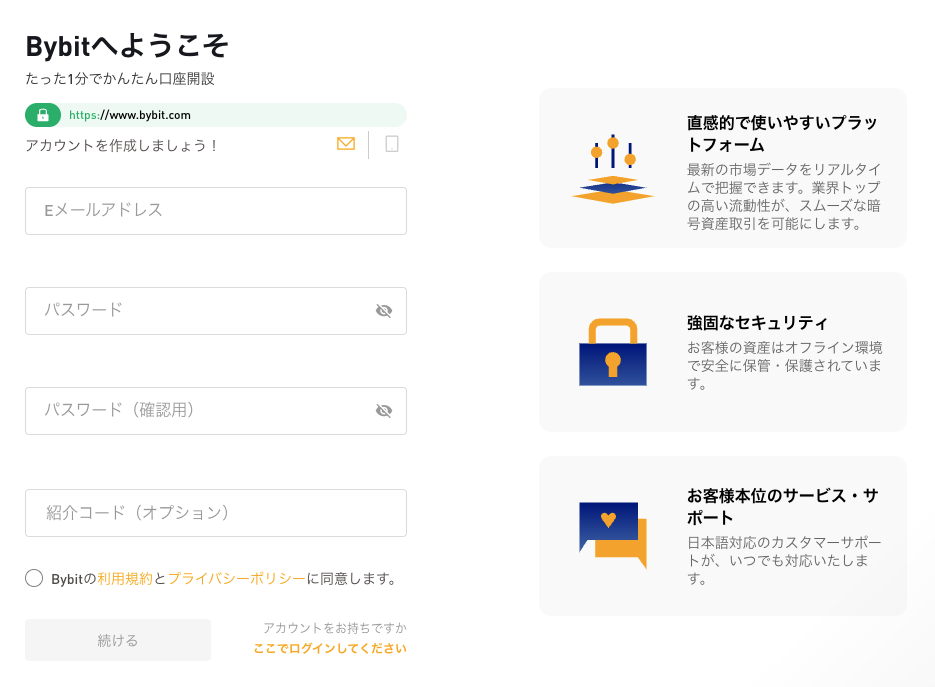Click the chat bubbles support illustration

click(x=613, y=535)
